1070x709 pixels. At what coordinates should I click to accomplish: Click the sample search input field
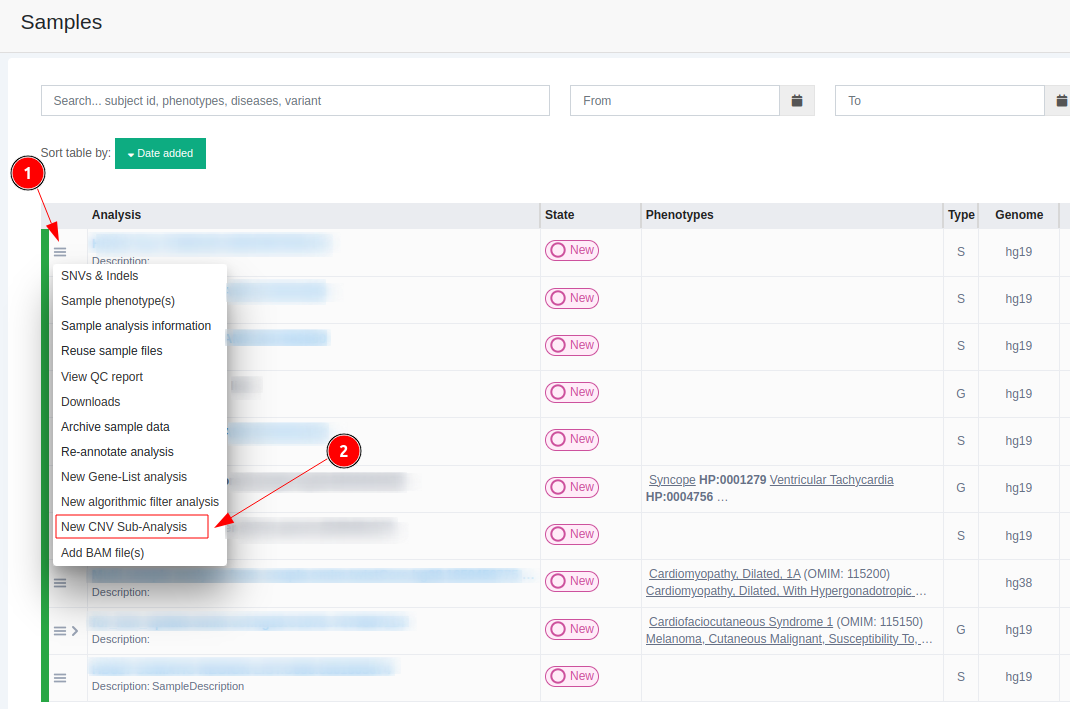tap(295, 101)
